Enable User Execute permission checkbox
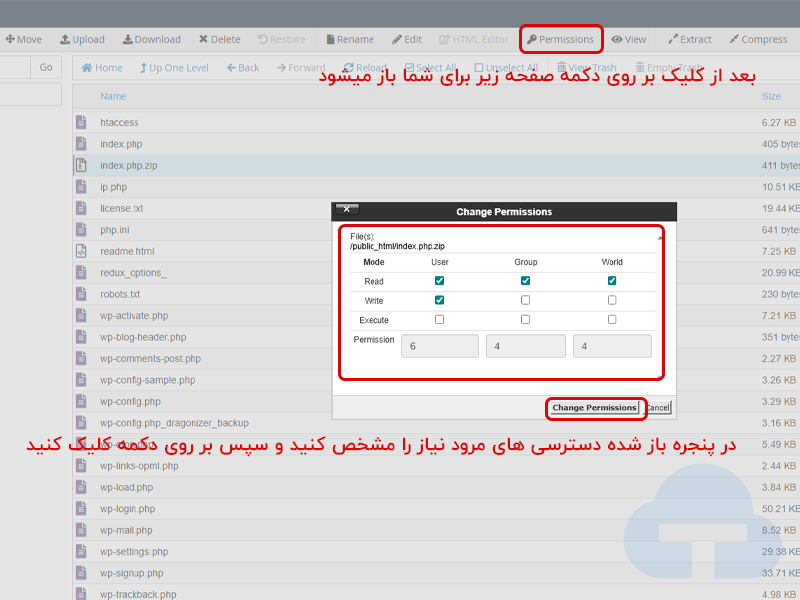Image resolution: width=800 pixels, height=600 pixels. pyautogui.click(x=439, y=319)
